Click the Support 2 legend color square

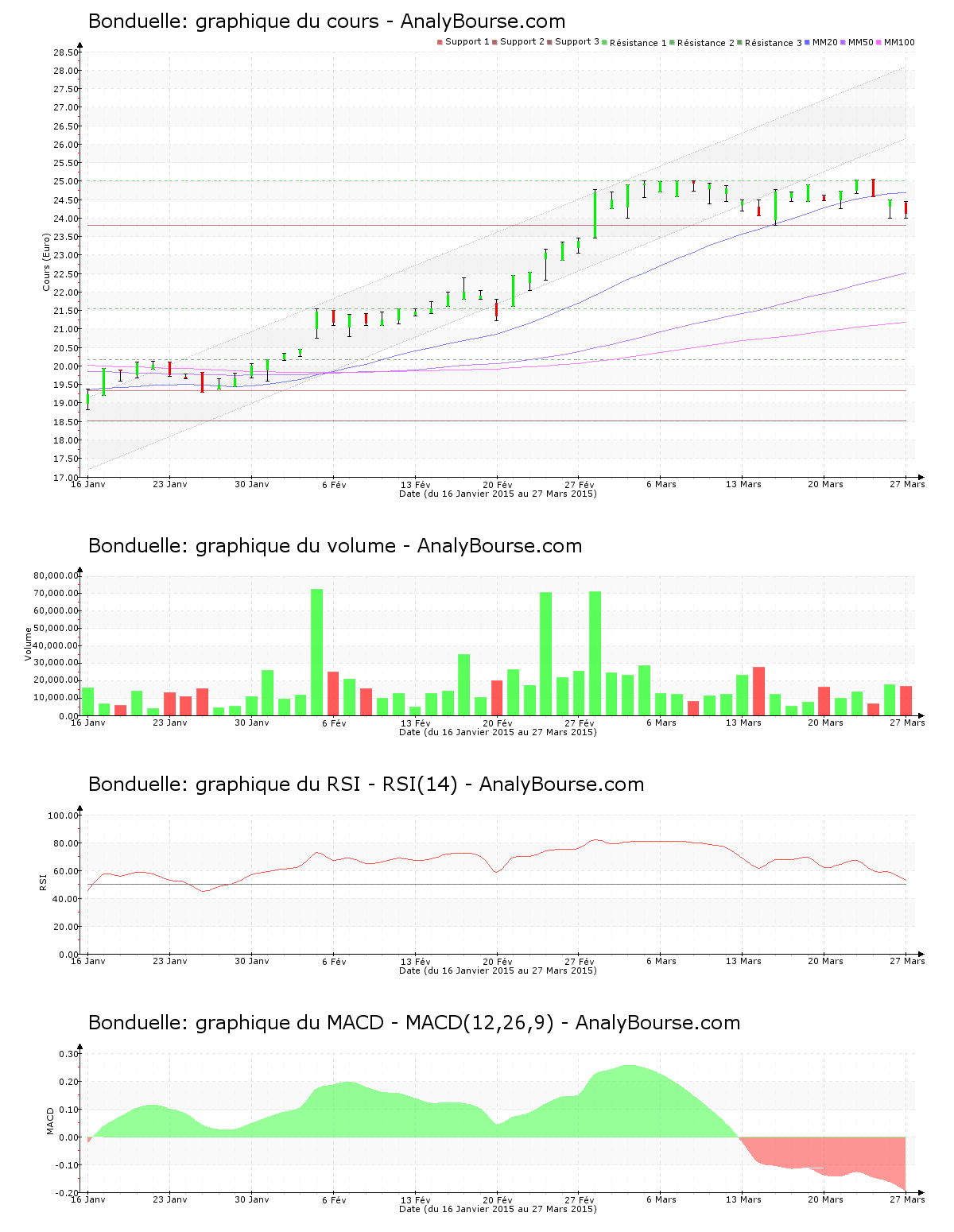tap(494, 42)
